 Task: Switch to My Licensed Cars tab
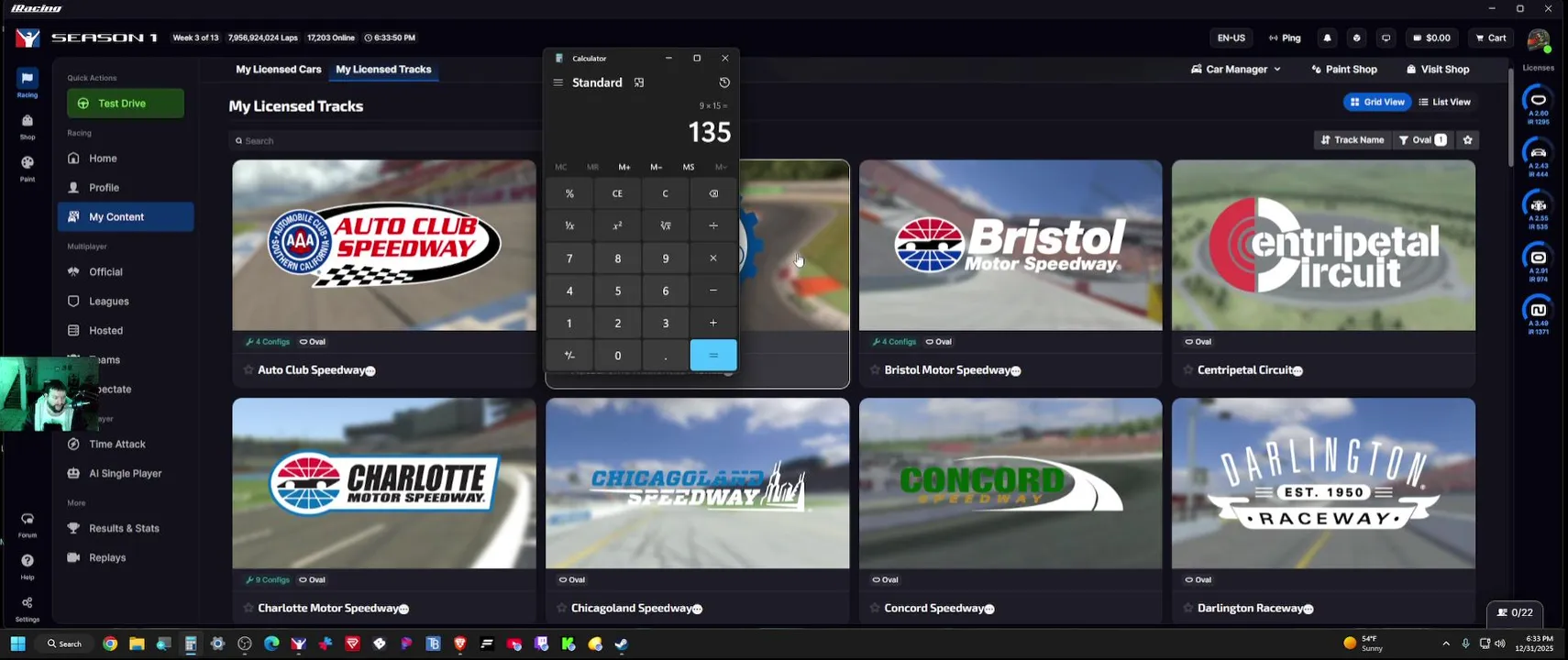279,69
